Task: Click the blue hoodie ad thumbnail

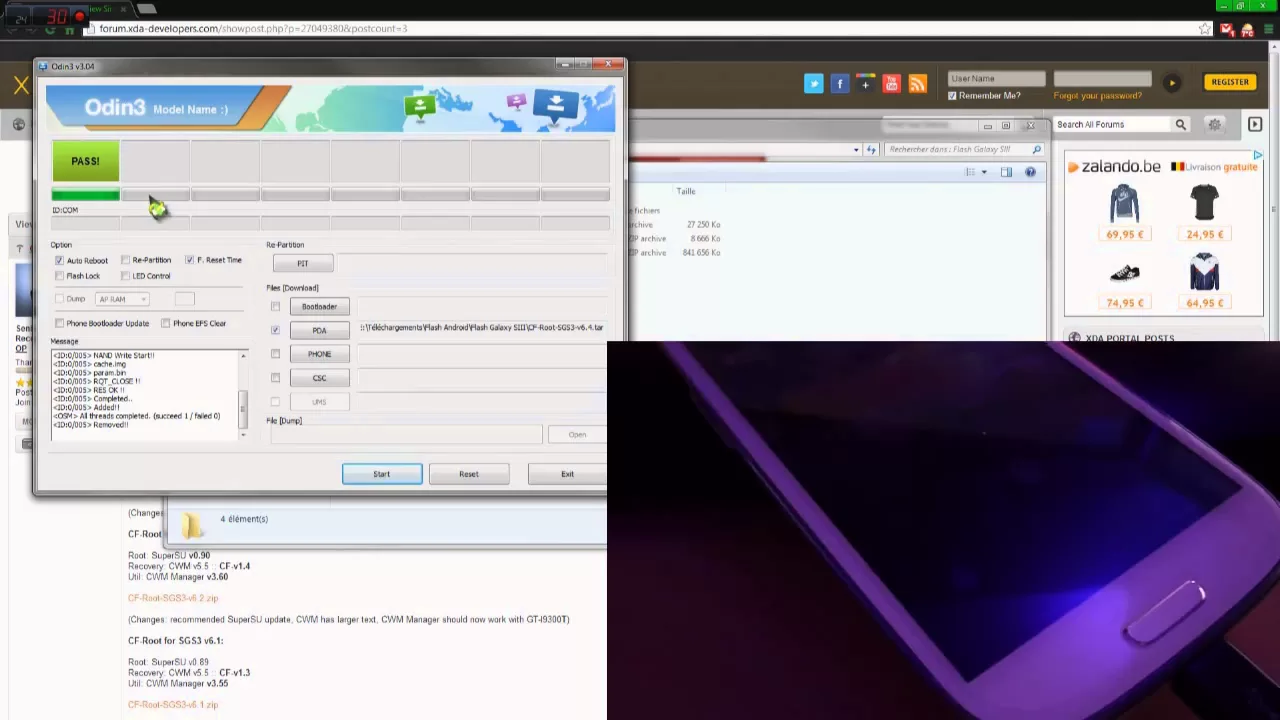Action: [1124, 203]
